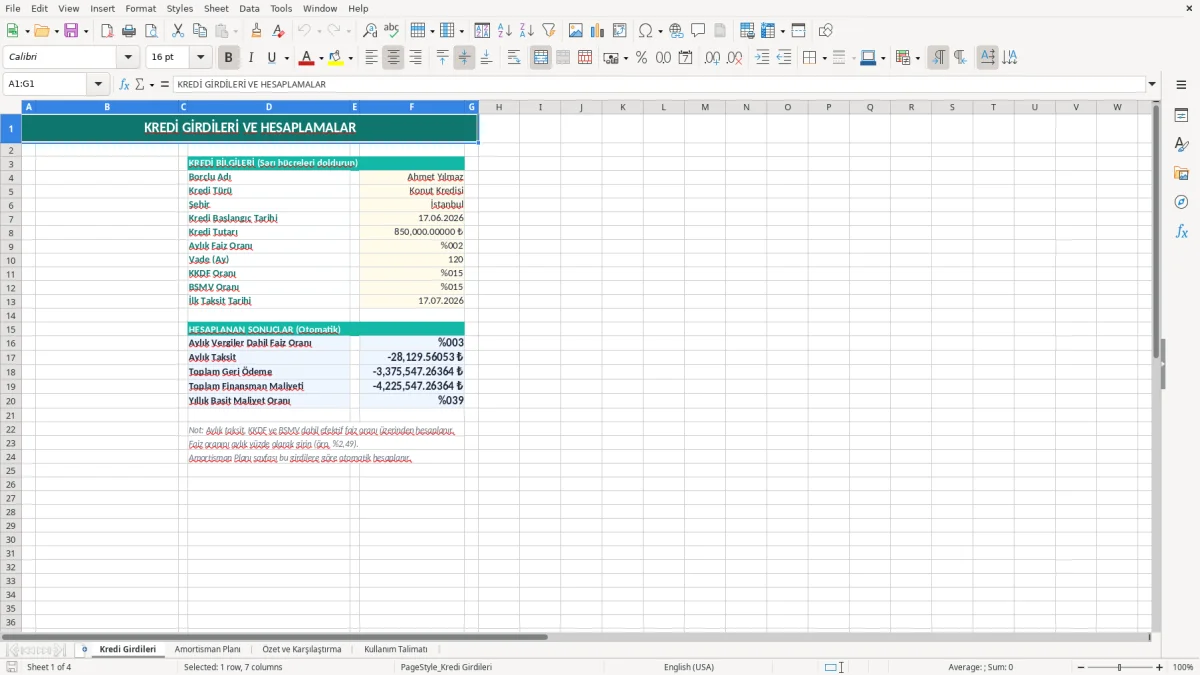This screenshot has width=1200, height=675.
Task: Toggle Center Vertically alignment
Action: [464, 58]
